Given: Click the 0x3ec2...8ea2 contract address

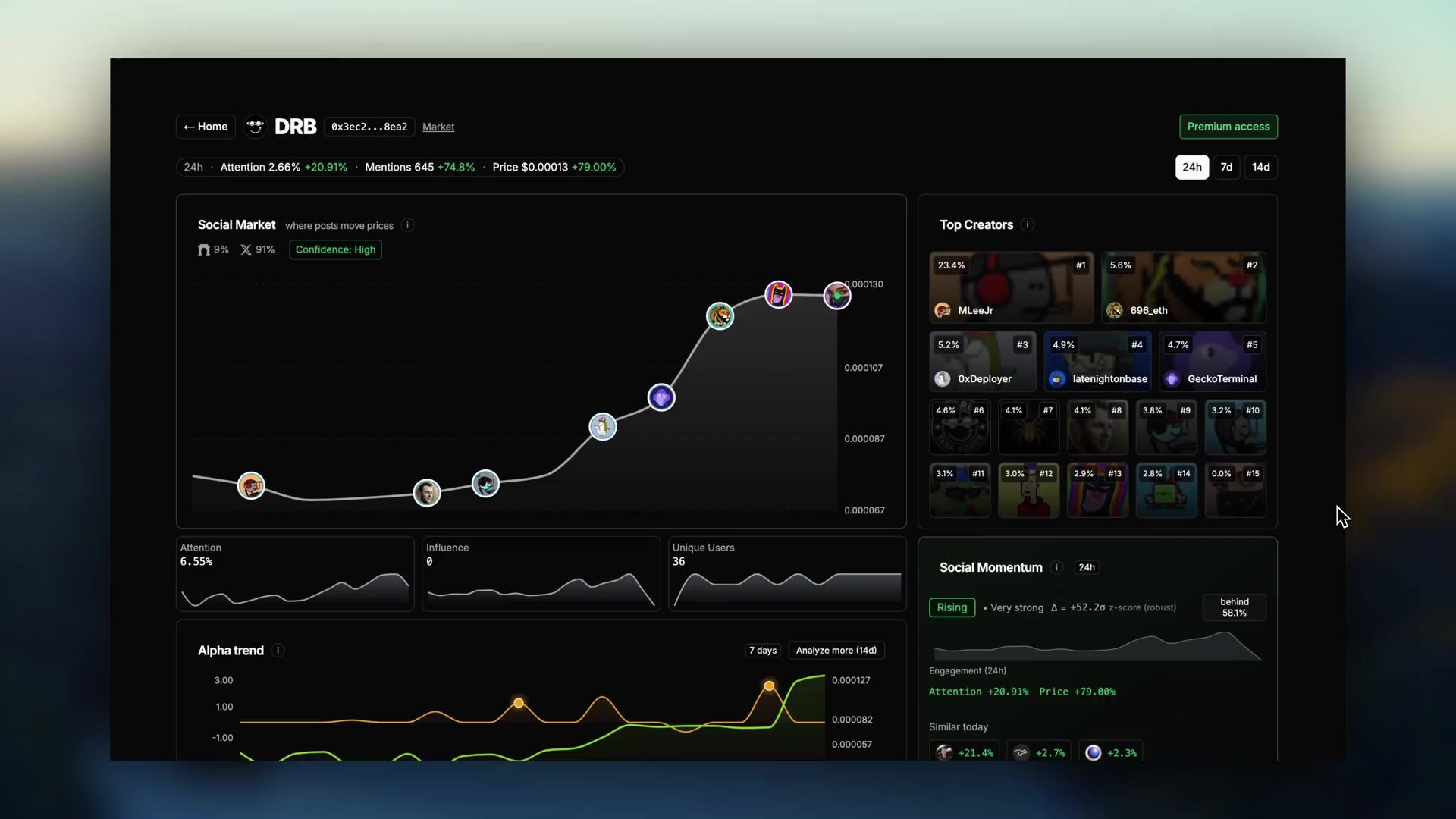Looking at the screenshot, I should 369,127.
